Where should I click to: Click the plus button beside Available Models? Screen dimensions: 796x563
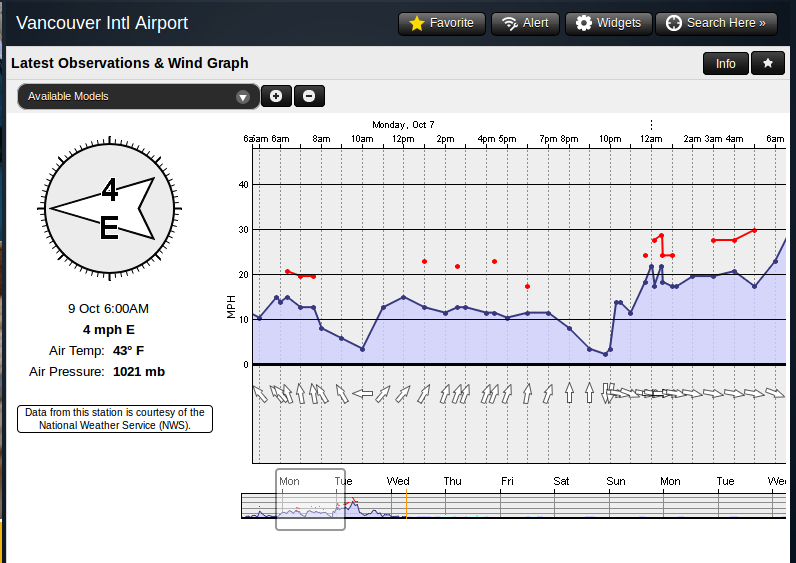tap(276, 96)
